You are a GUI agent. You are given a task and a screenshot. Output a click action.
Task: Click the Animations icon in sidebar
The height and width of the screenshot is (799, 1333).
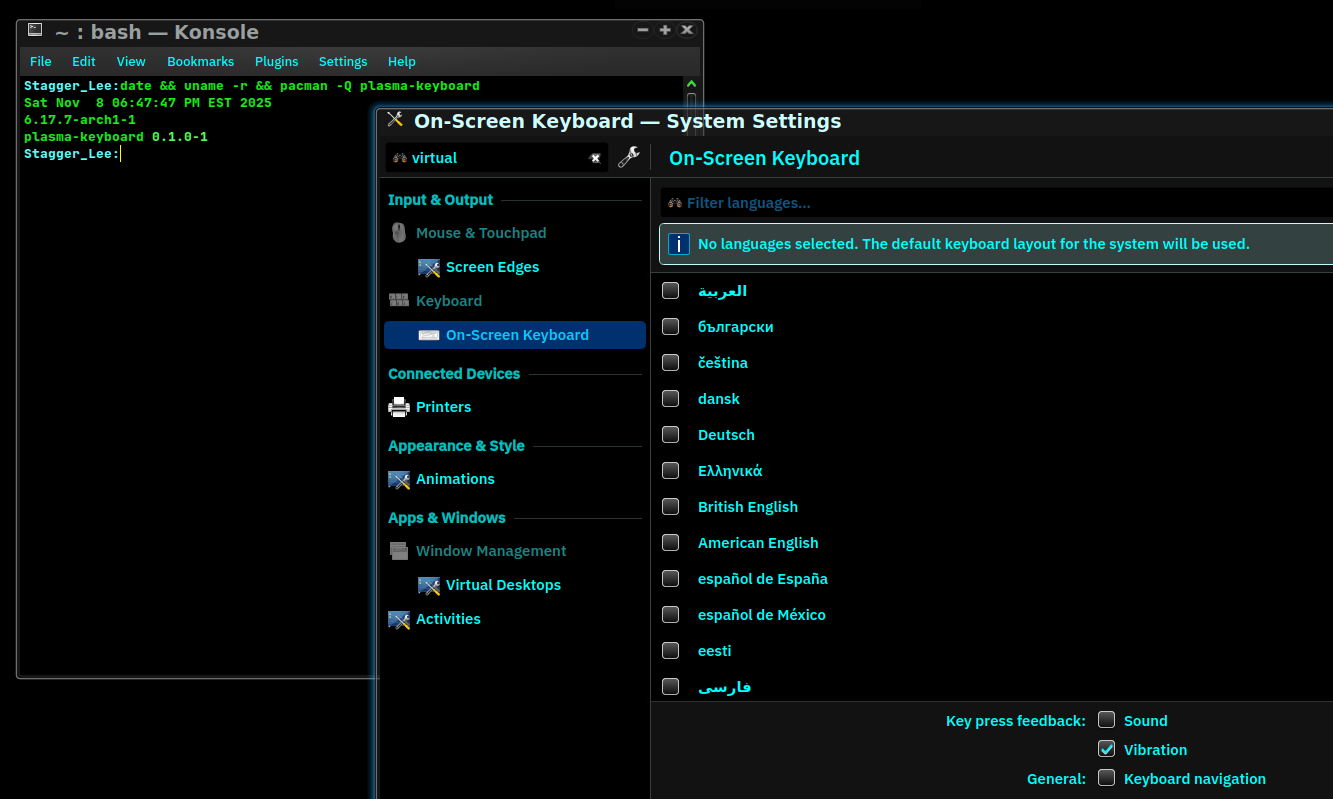(399, 479)
